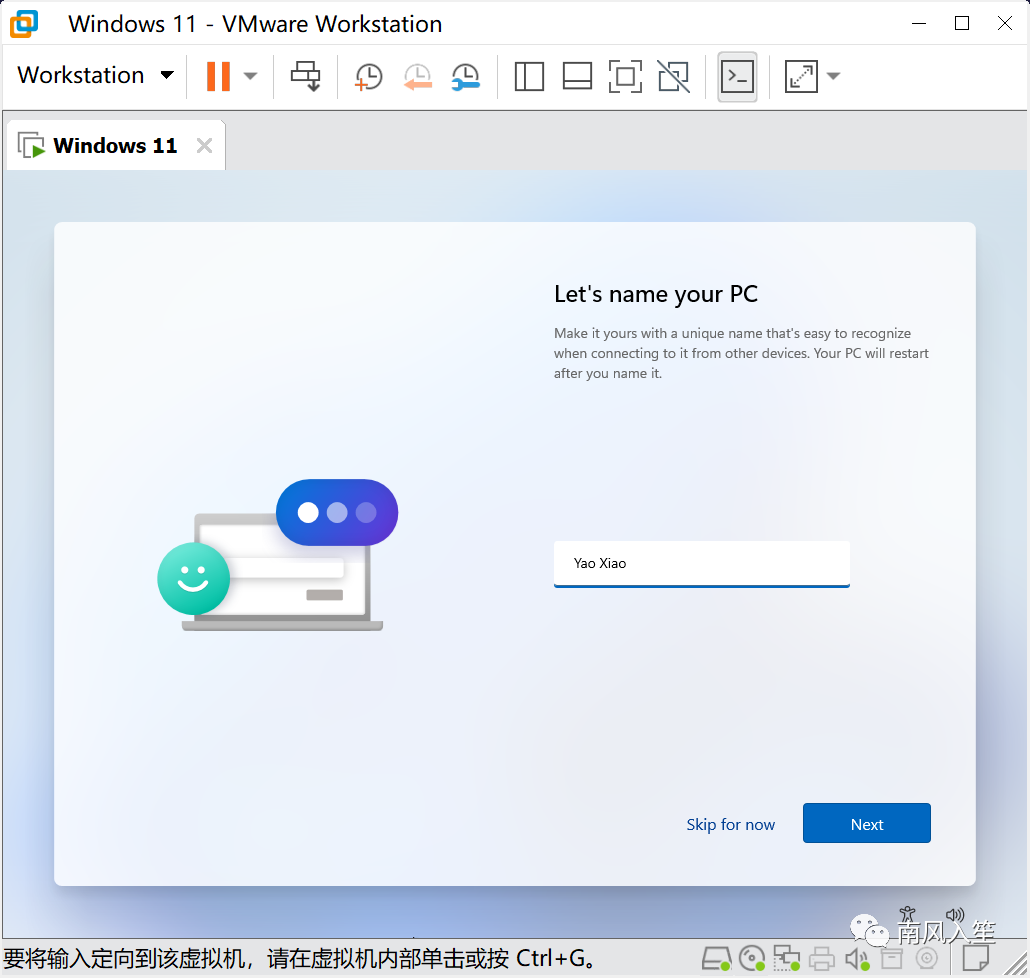Open accessibility options in Windows setup
Screen dimensions: 1030x978
click(908, 915)
